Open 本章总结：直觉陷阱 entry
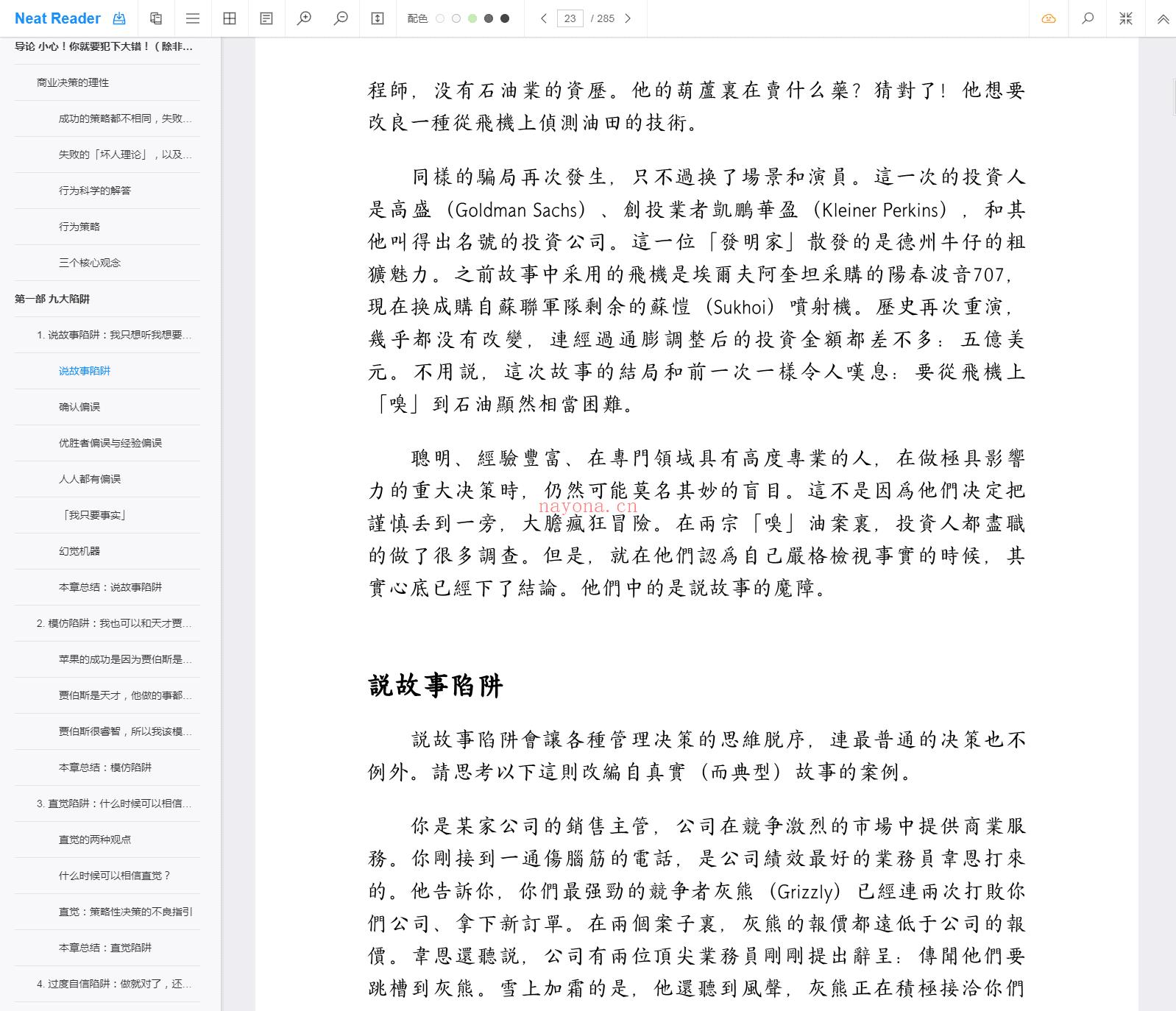The width and height of the screenshot is (1176, 1011). pyautogui.click(x=107, y=948)
